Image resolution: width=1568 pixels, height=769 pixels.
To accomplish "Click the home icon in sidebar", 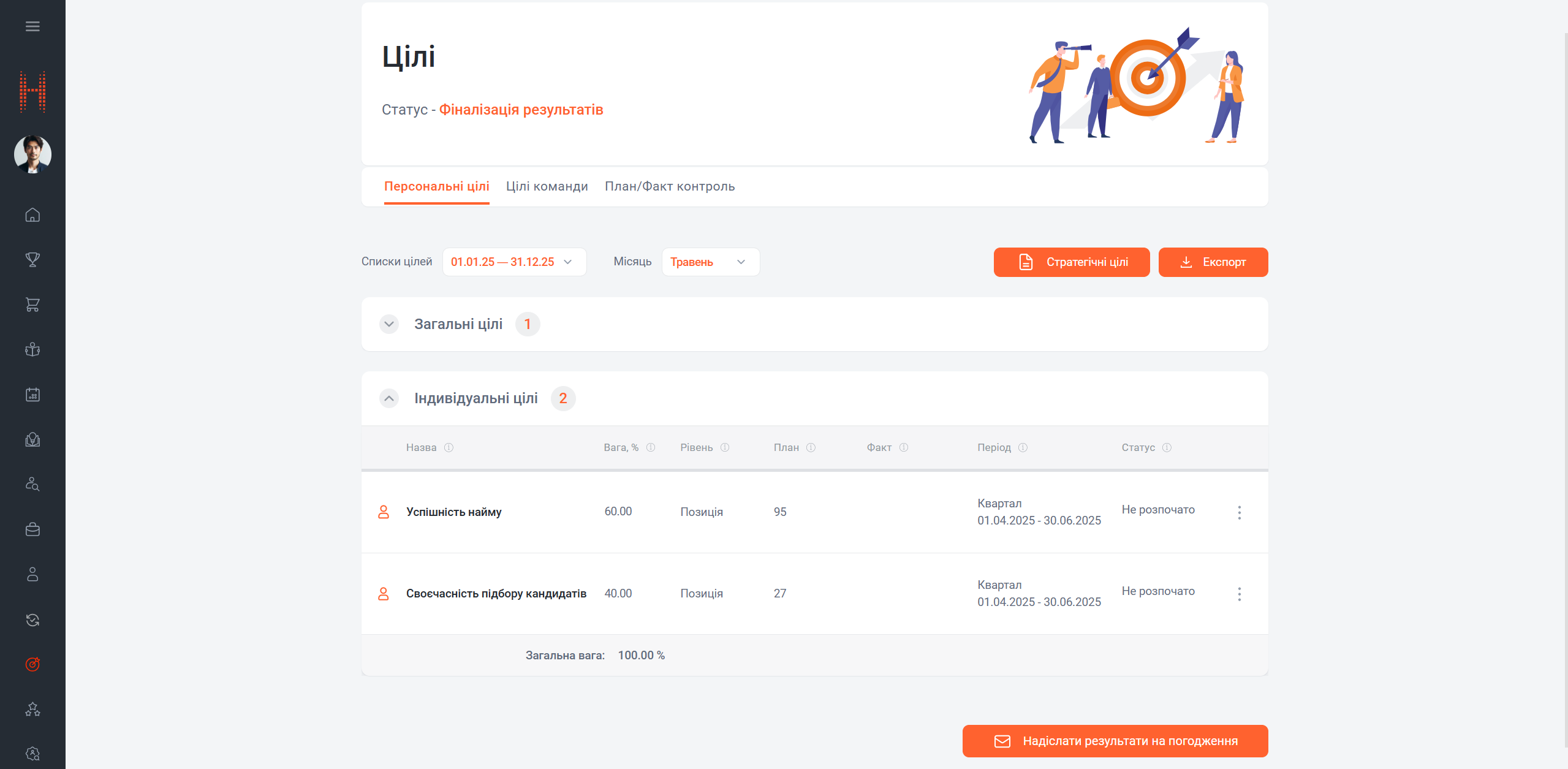I will coord(32,215).
